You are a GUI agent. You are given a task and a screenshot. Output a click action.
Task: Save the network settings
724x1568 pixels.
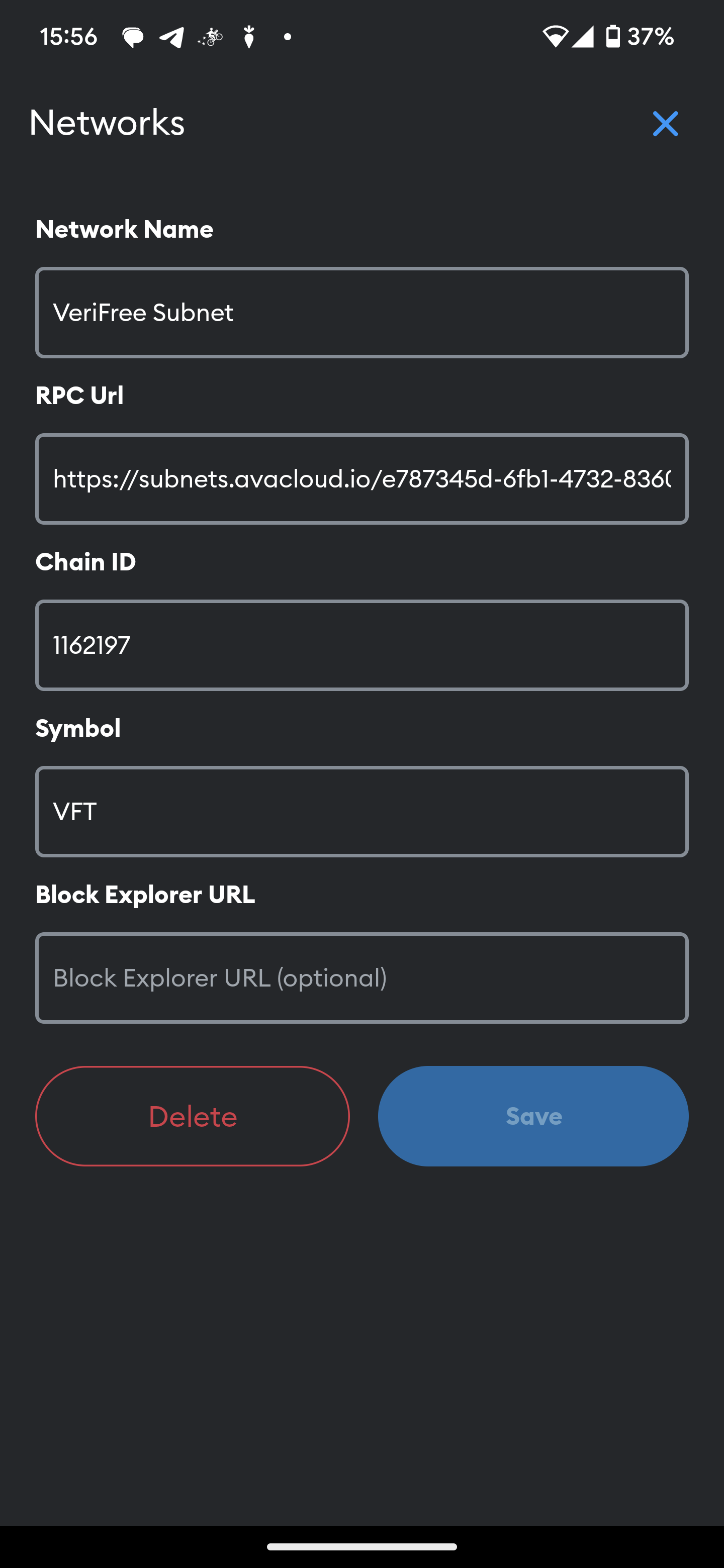[x=533, y=1116]
